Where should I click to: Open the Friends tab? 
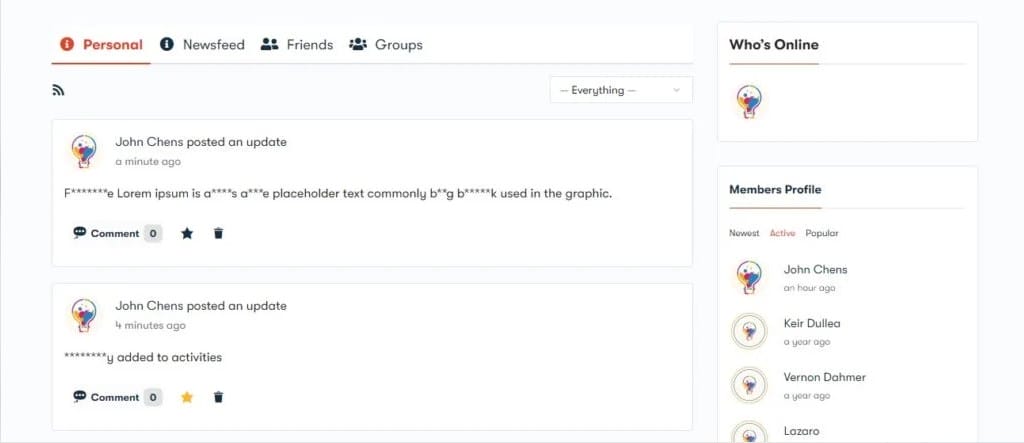click(297, 45)
